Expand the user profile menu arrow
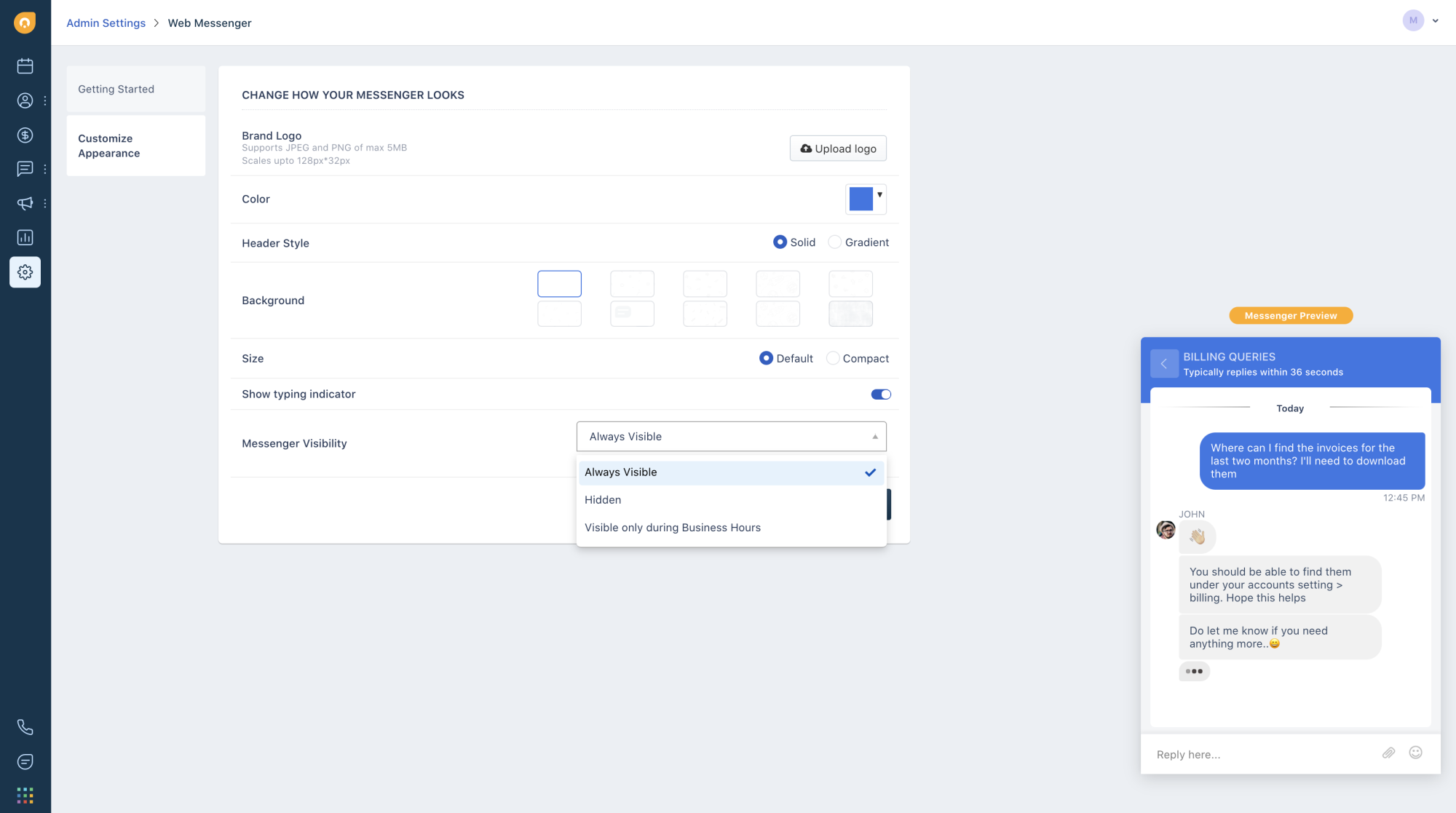This screenshot has width=1456, height=813. 1436,20
